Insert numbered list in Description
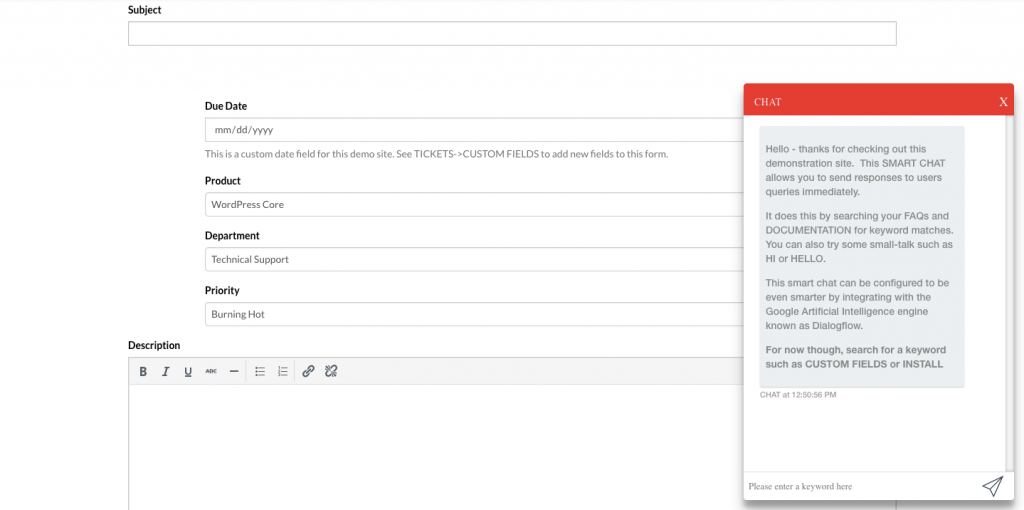 [283, 372]
